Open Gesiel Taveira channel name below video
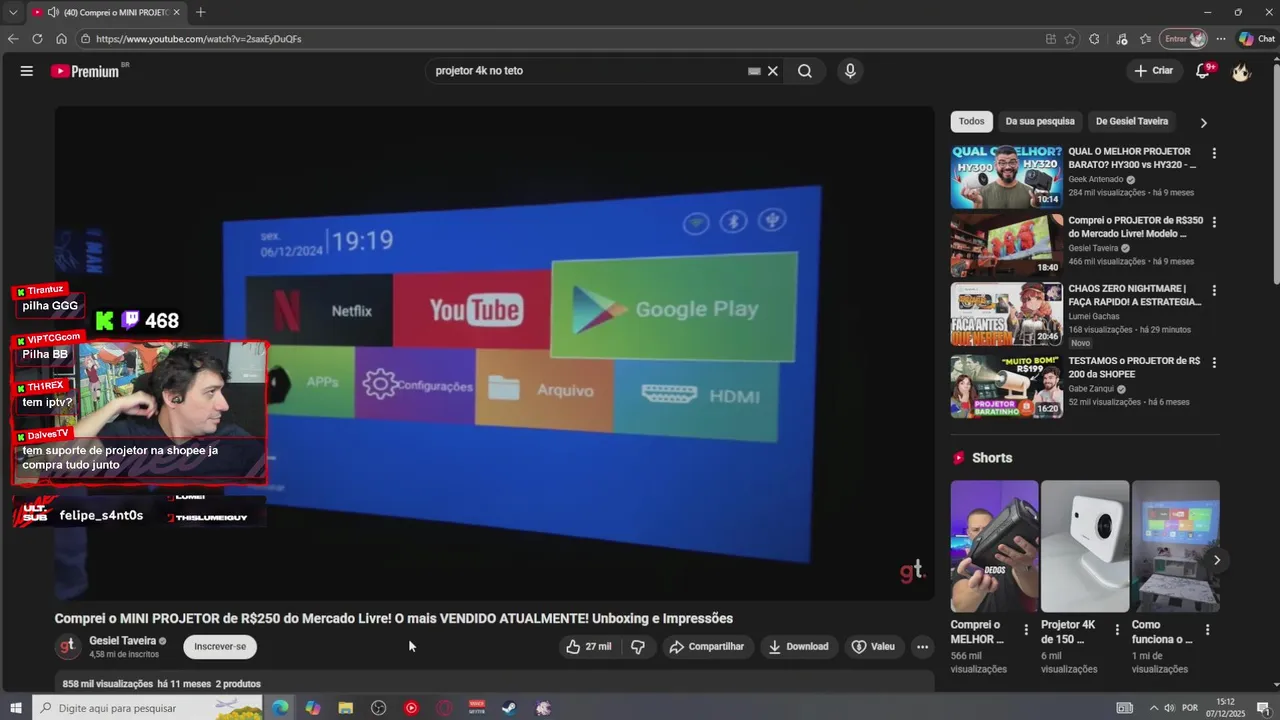Image resolution: width=1280 pixels, height=720 pixels. point(122,641)
